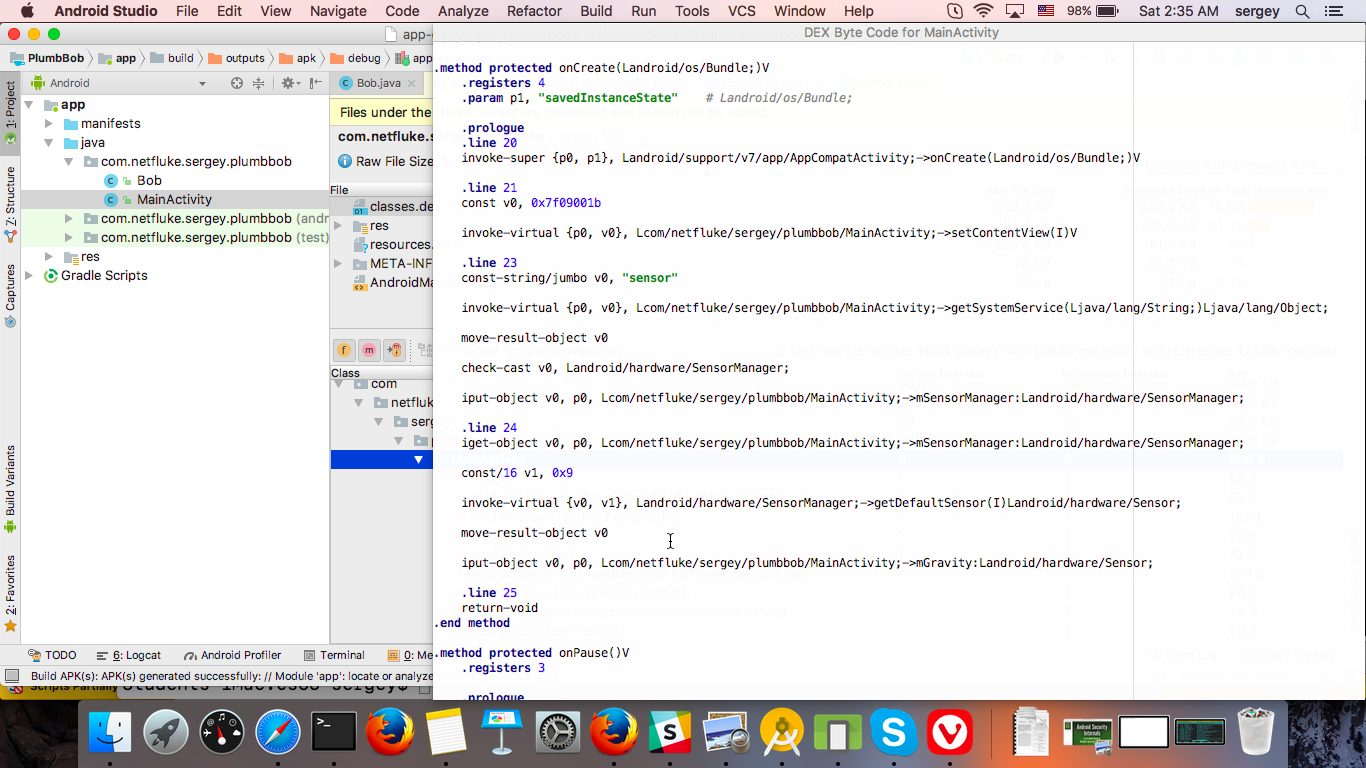Screen dimensions: 1366x768
Task: Open the Build menu
Action: pyautogui.click(x=596, y=11)
